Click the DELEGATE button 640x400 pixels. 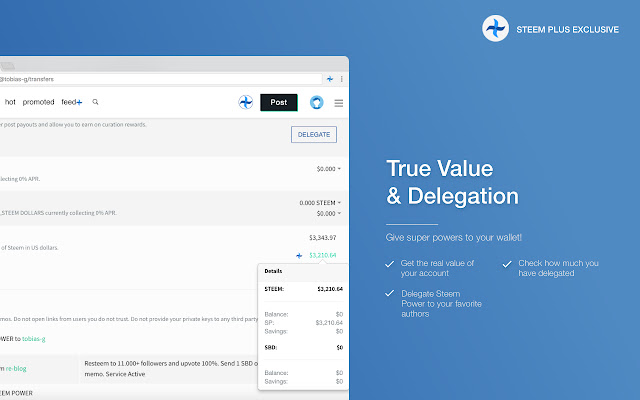[314, 134]
